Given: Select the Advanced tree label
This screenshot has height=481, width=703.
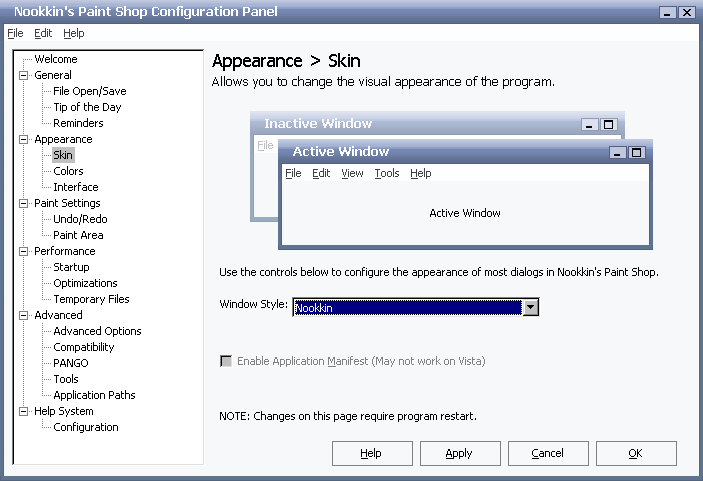Looking at the screenshot, I should coord(58,316).
